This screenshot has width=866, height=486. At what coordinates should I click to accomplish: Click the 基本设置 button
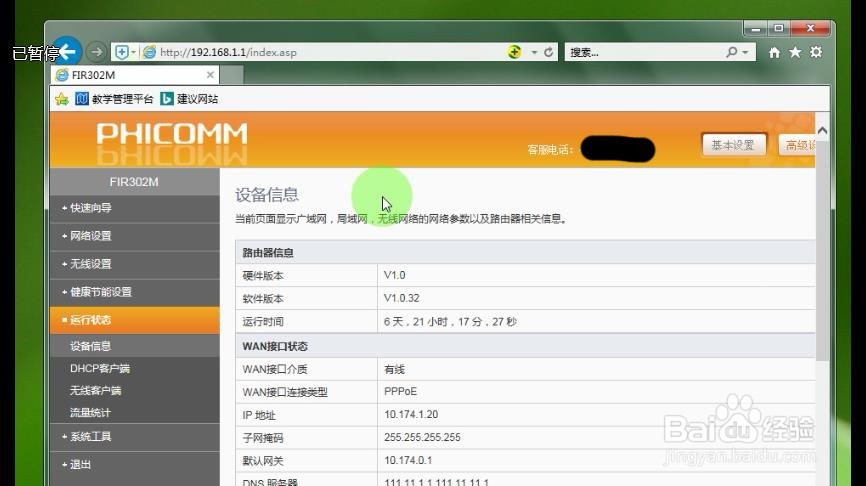pyautogui.click(x=733, y=145)
